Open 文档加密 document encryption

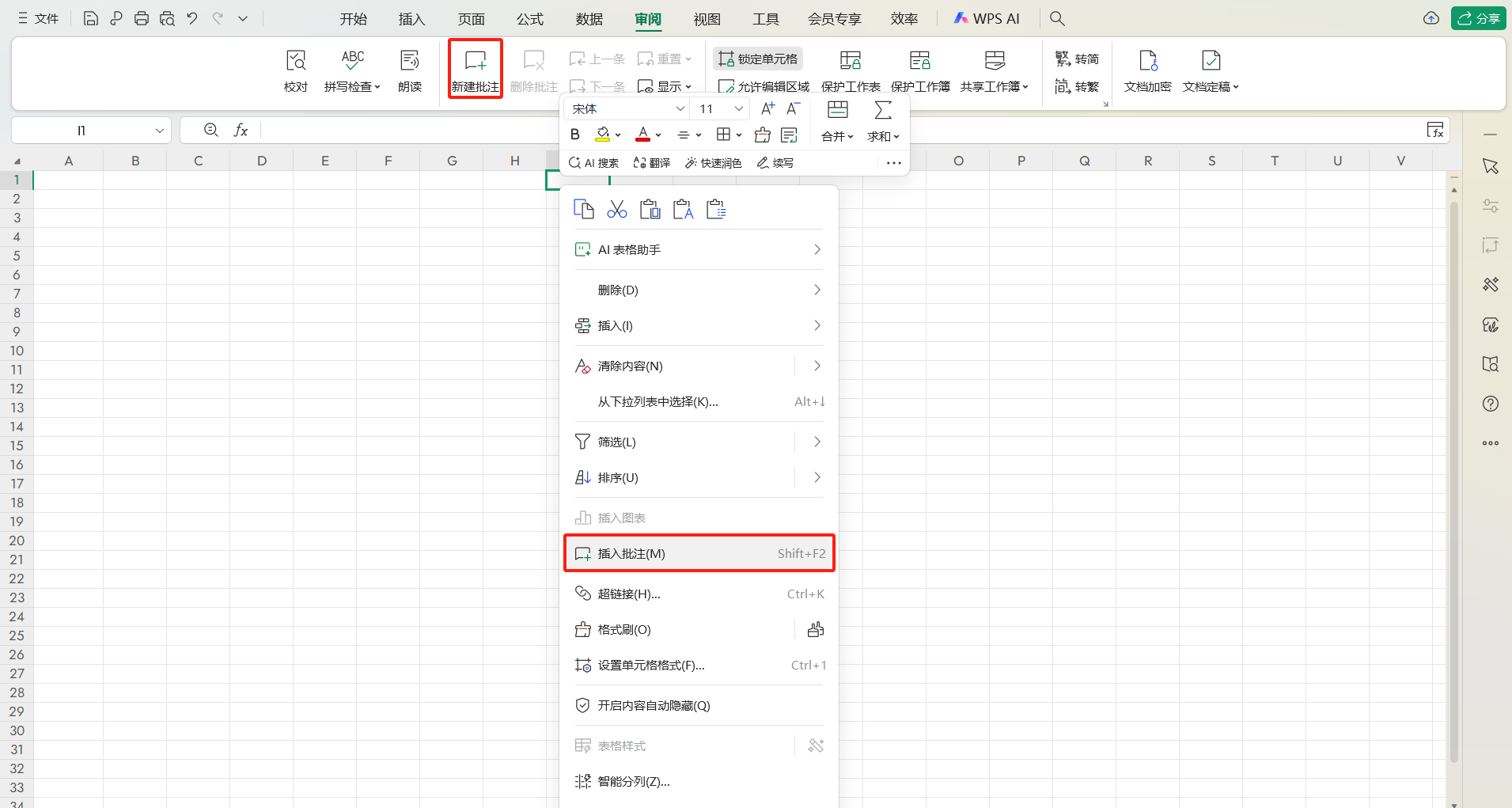(x=1146, y=70)
